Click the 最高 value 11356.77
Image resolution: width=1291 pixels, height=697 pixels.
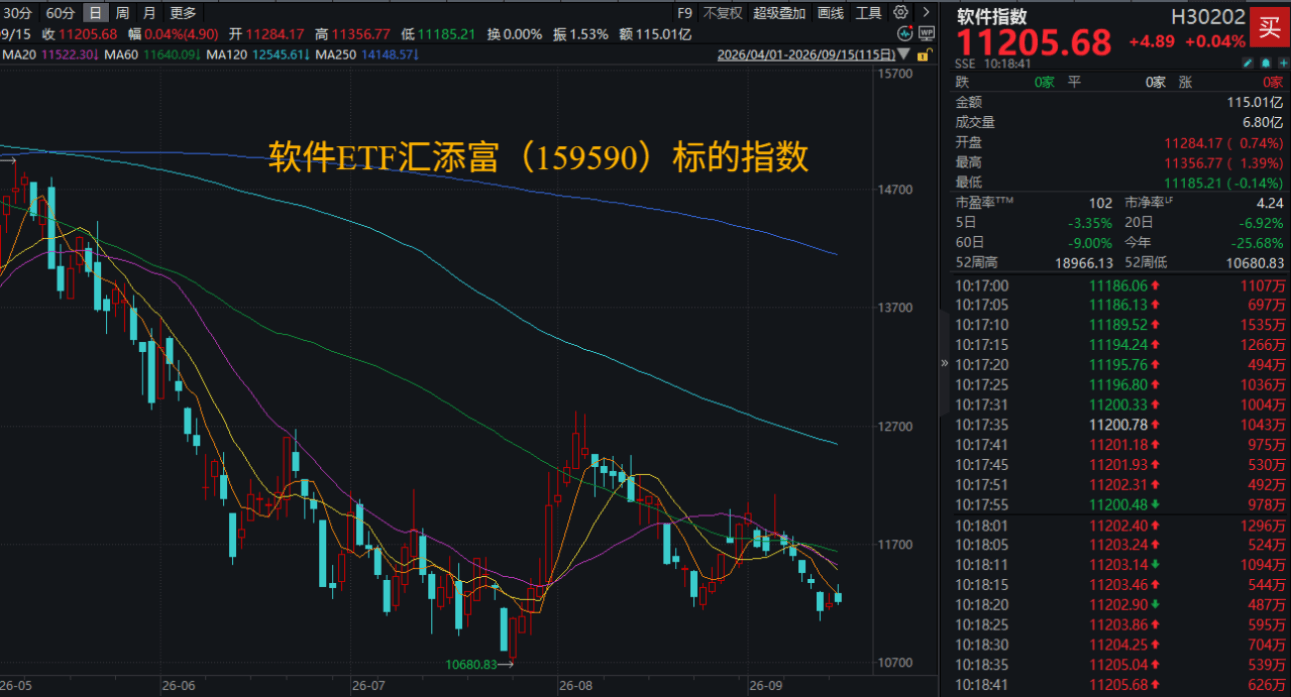coord(1191,162)
